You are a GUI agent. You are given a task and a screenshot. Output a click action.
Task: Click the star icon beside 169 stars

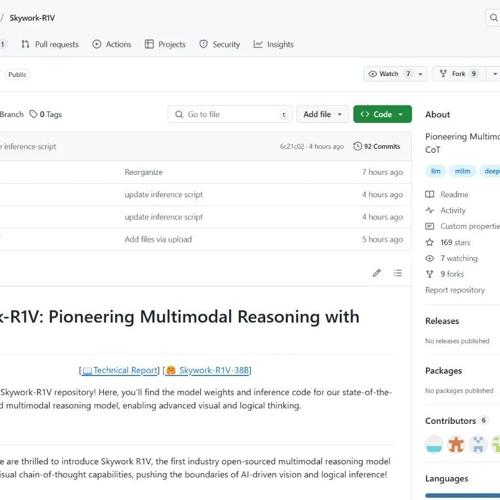coord(430,242)
